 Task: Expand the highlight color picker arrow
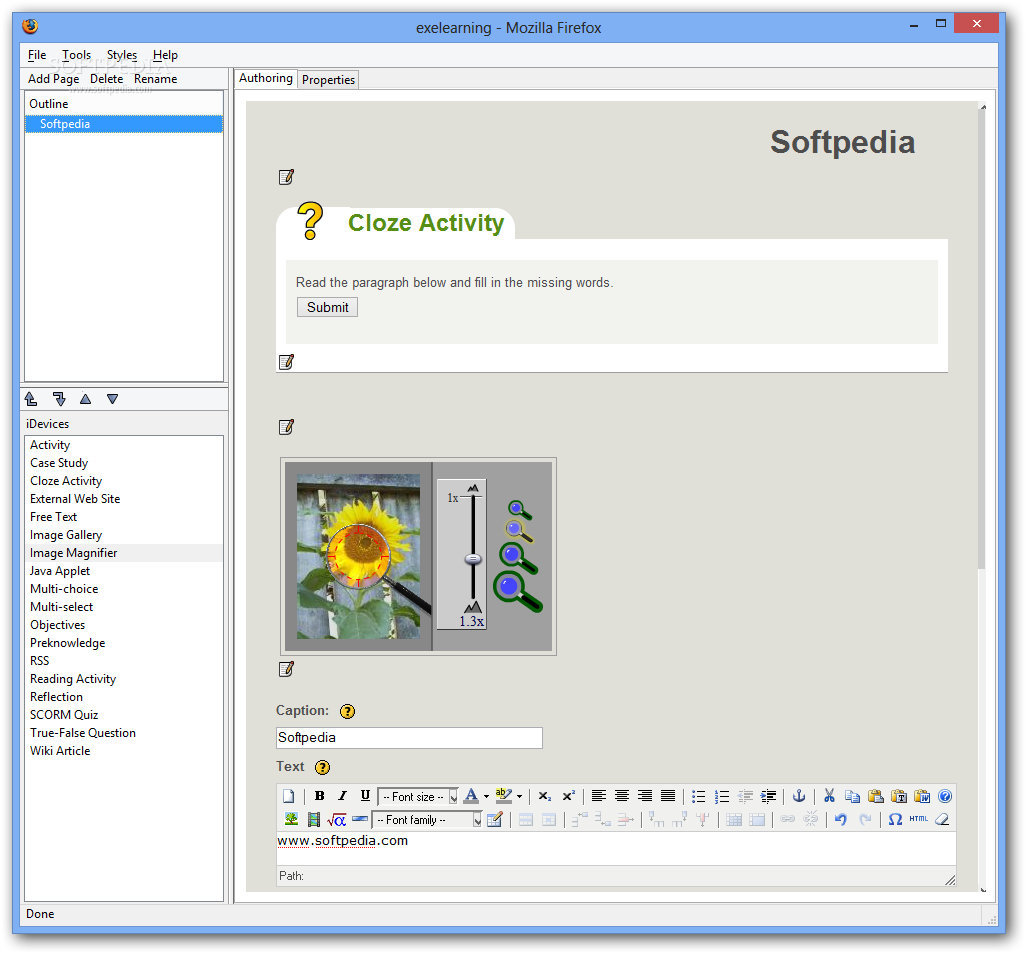[x=520, y=796]
